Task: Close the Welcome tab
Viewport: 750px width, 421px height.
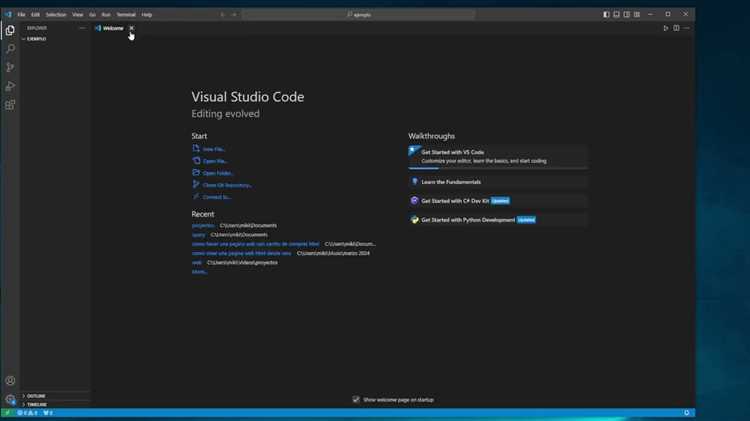Action: tap(132, 28)
